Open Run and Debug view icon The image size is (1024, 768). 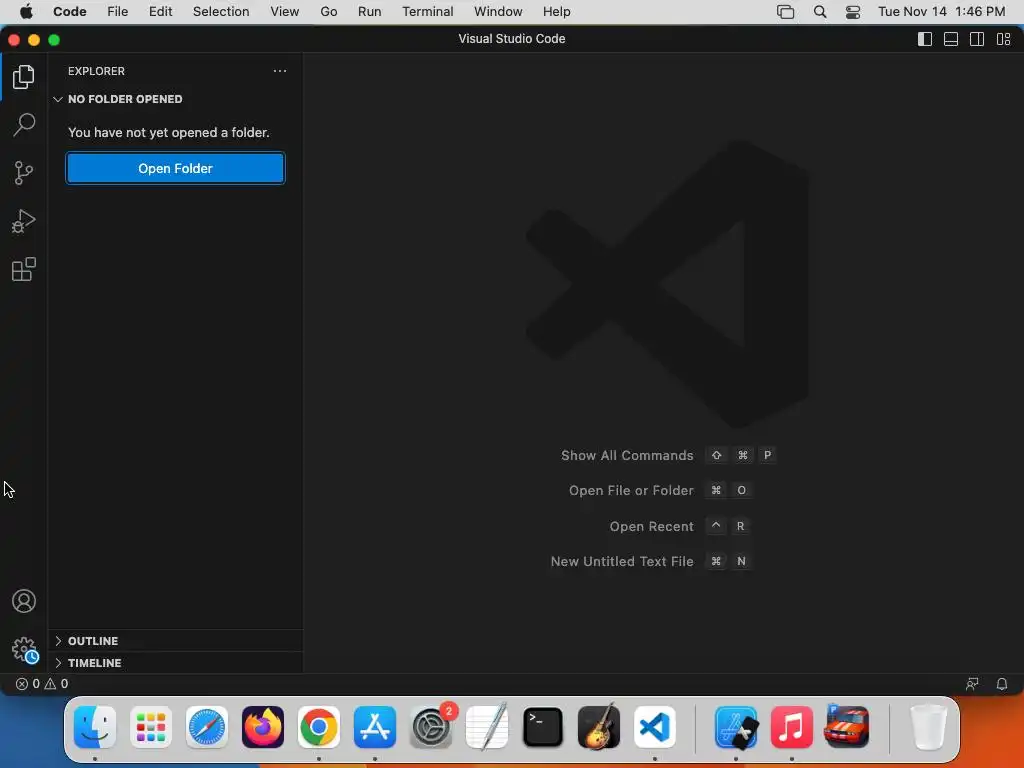[x=24, y=221]
